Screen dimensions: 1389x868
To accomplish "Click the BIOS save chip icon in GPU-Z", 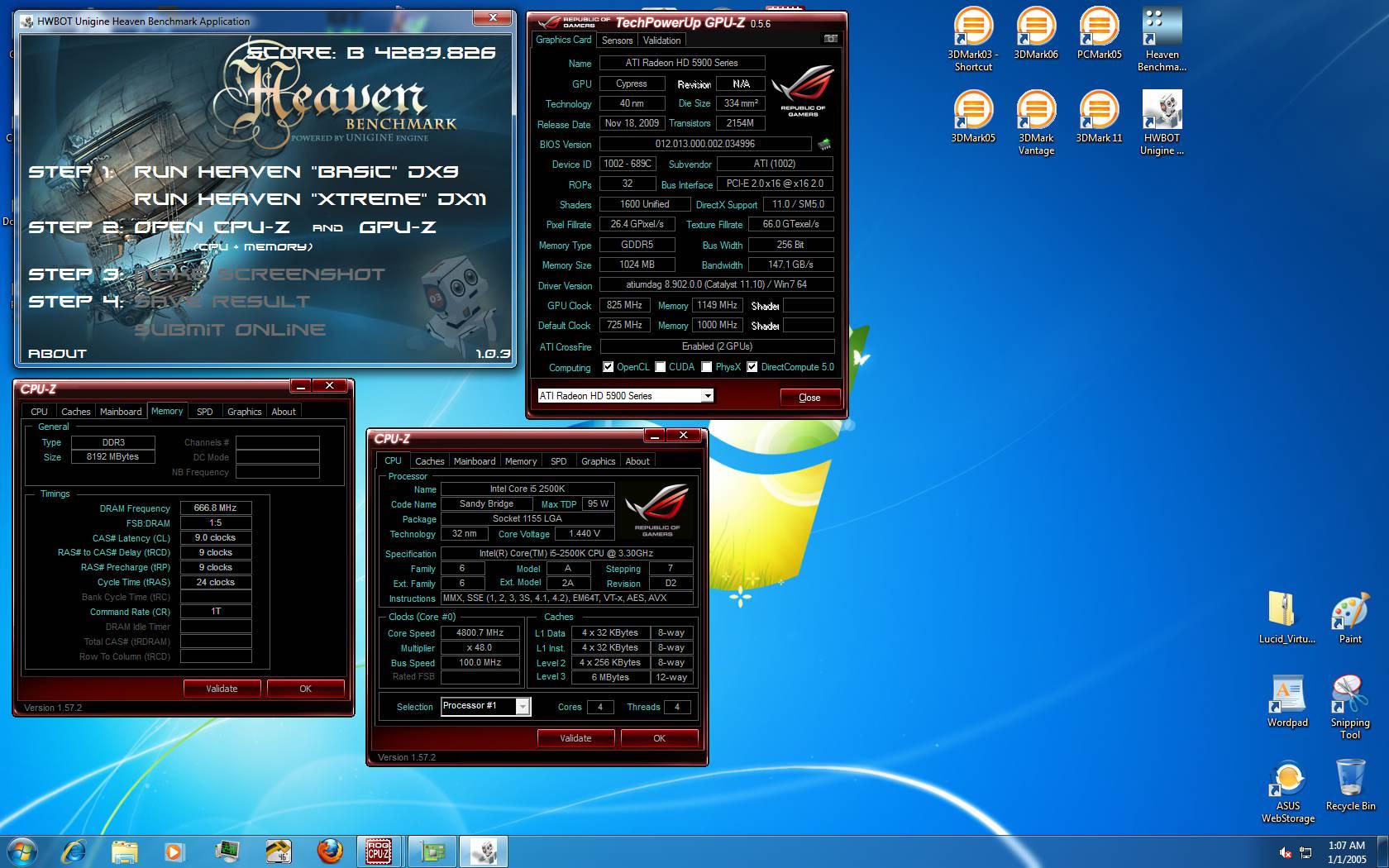I will click(823, 145).
